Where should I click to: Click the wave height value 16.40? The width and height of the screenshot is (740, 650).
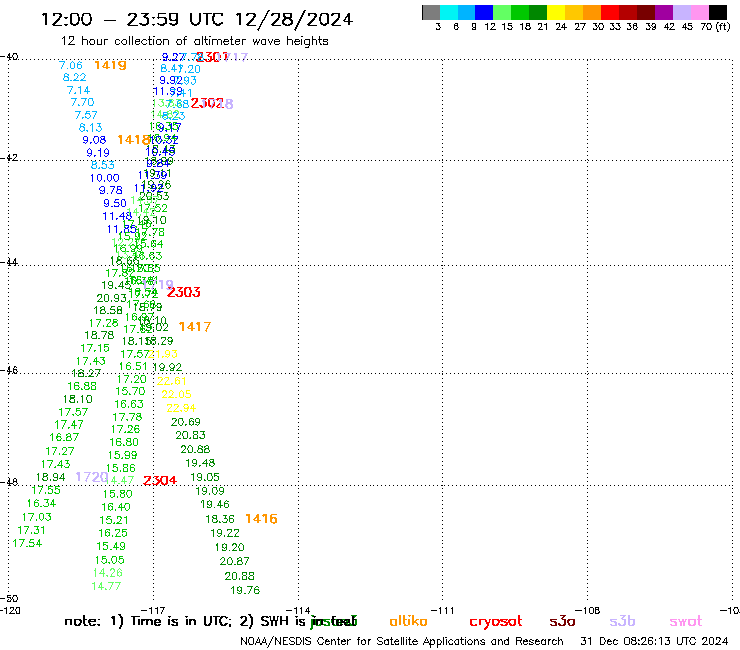point(116,507)
